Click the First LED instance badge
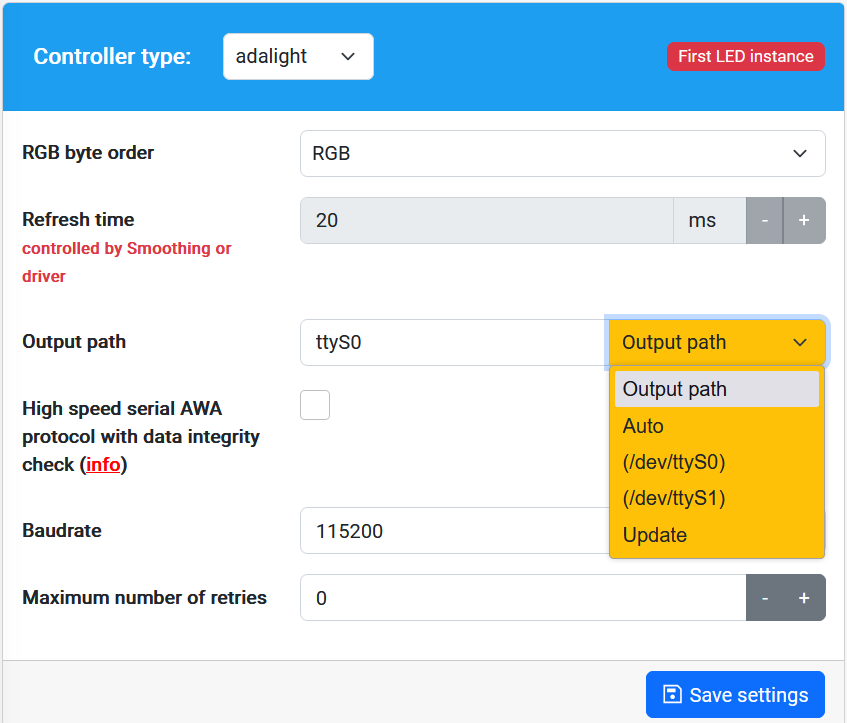The image size is (847, 723). (746, 57)
